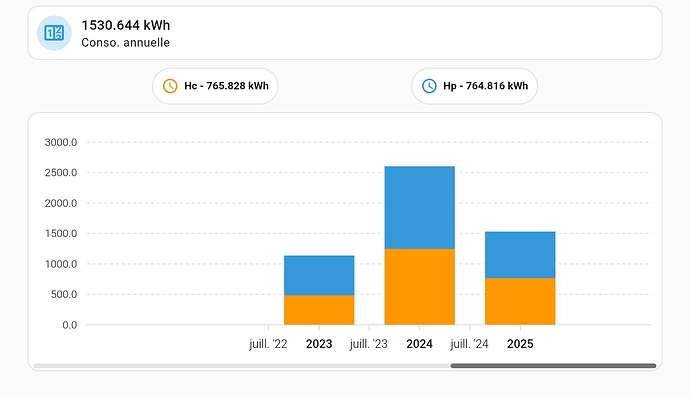Click the 3000.0 y-axis label

click(61, 142)
